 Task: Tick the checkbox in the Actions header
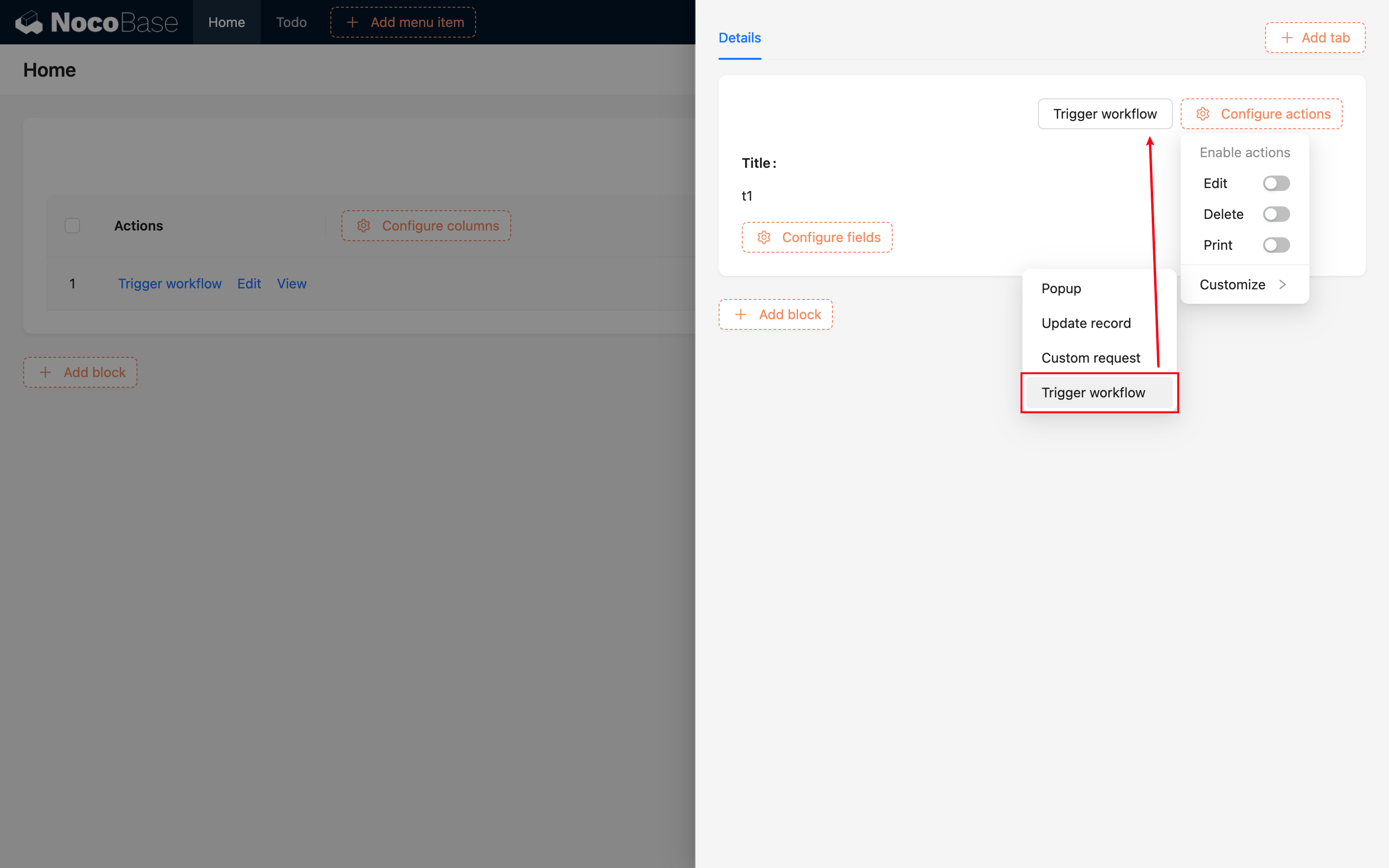[72, 226]
